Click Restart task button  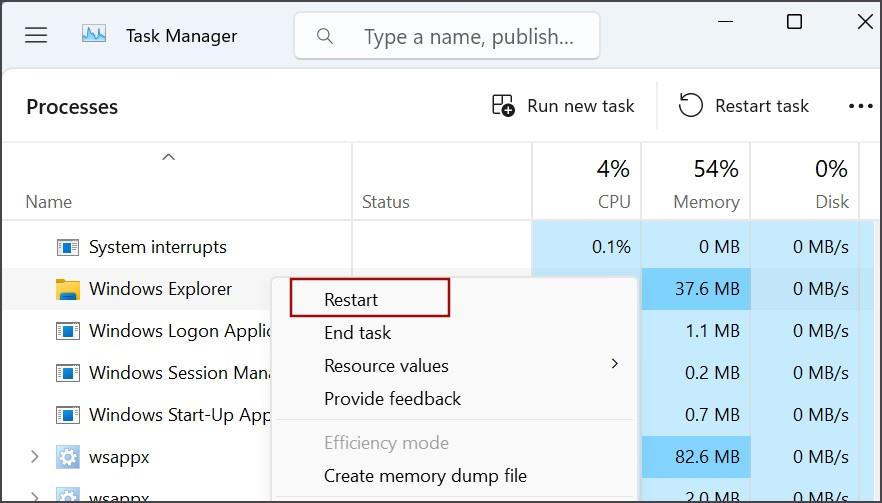point(743,106)
